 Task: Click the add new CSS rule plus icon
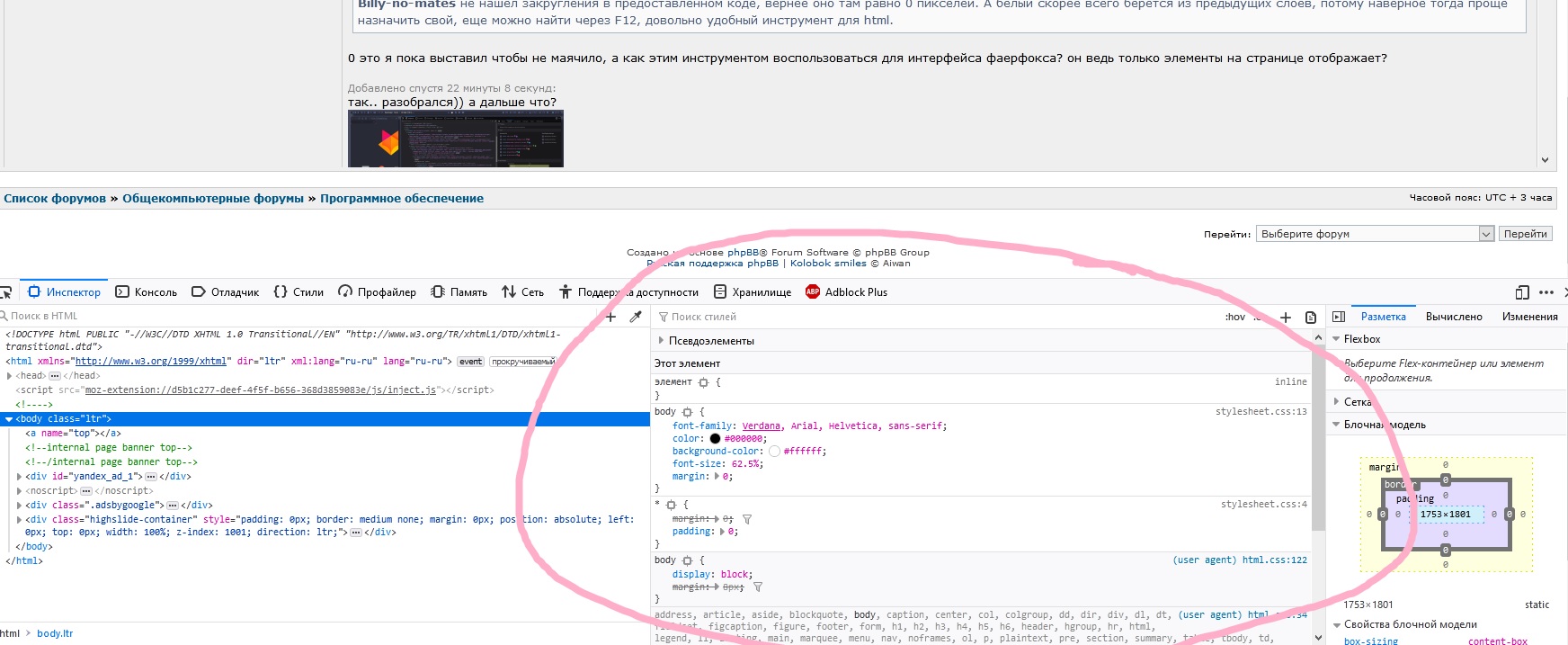[x=1286, y=318]
